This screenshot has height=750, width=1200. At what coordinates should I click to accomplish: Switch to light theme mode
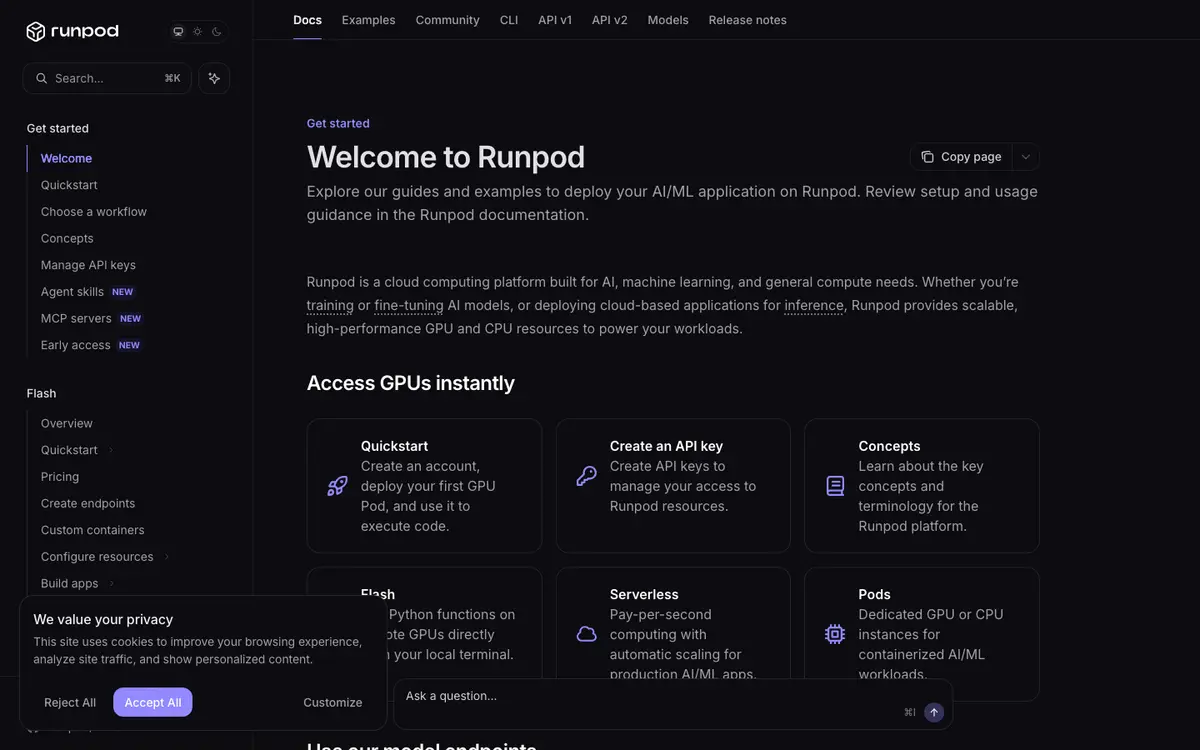coord(197,32)
